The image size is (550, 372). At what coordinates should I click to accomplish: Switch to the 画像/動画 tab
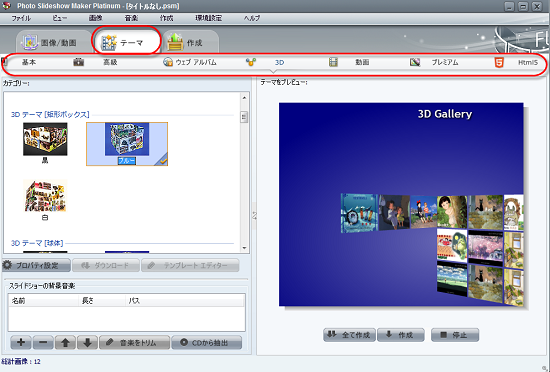pos(53,42)
